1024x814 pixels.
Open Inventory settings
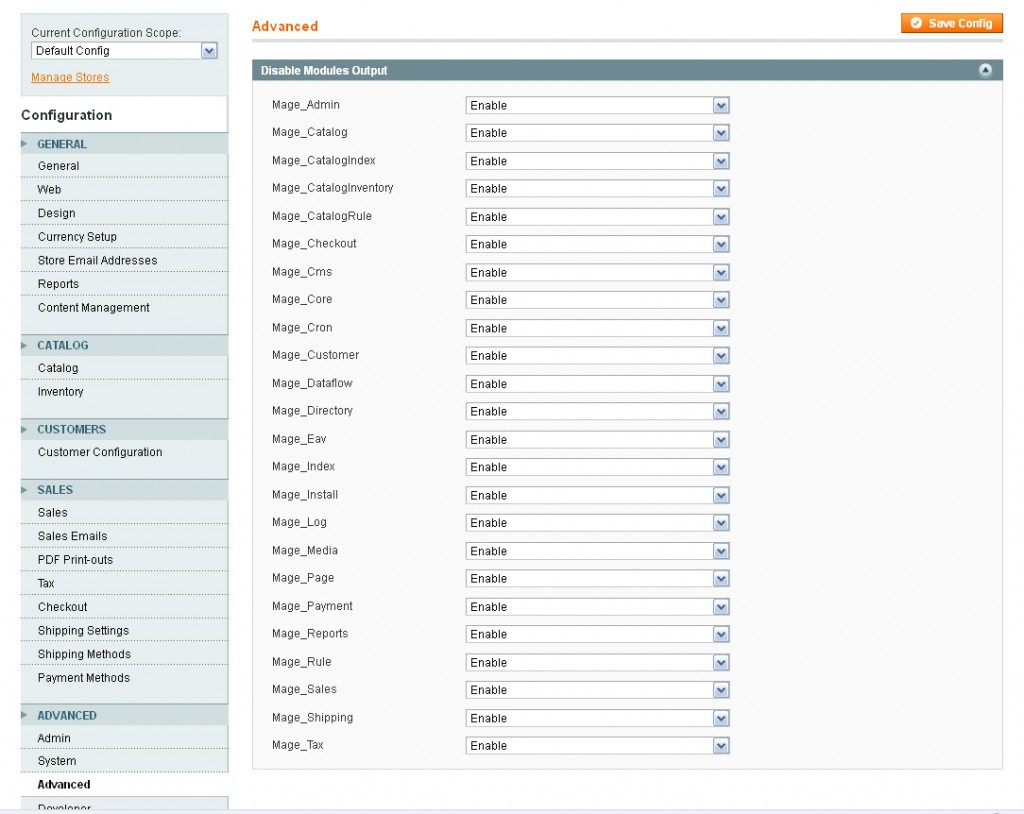124,391
